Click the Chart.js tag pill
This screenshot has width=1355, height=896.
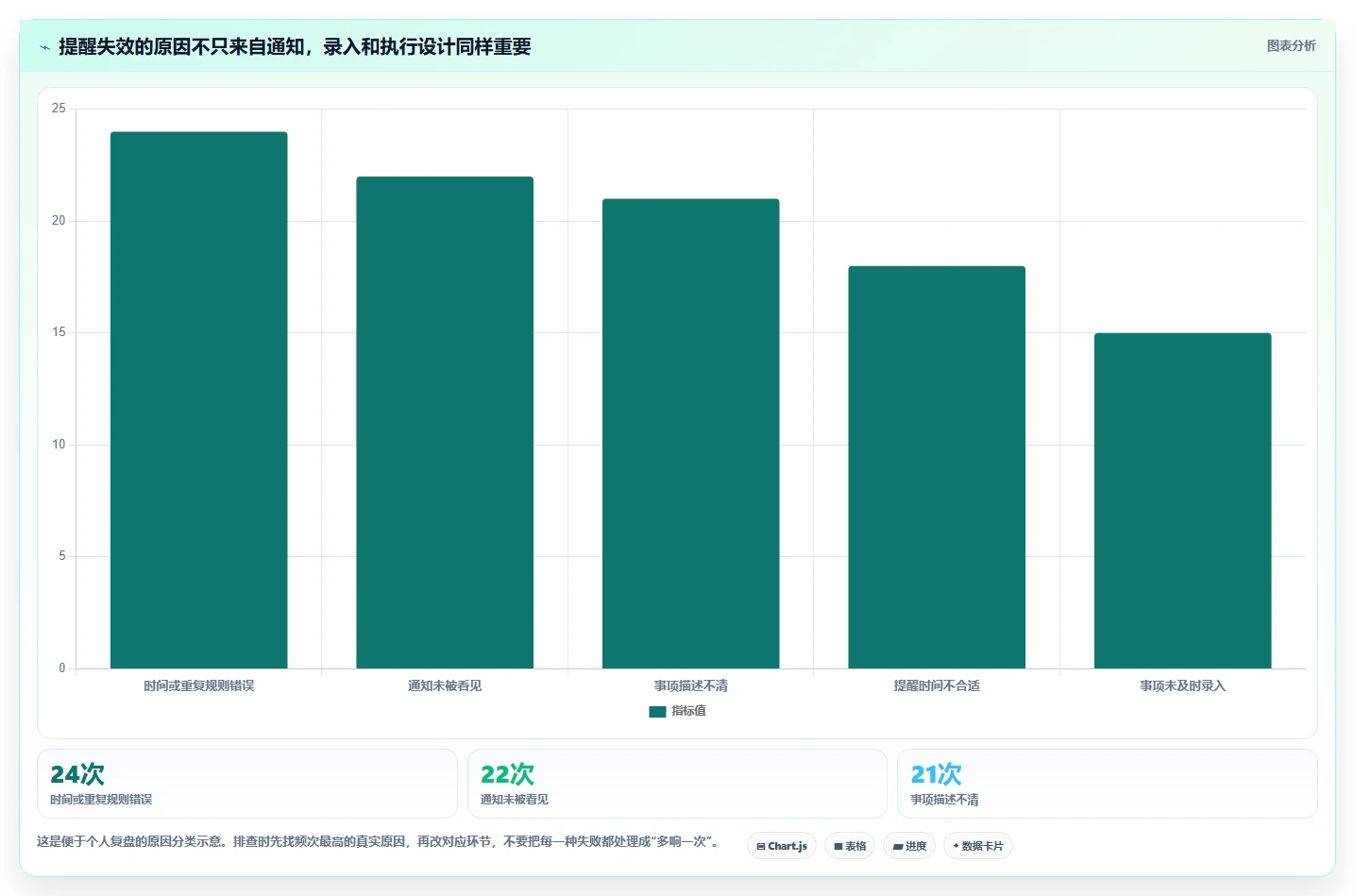[x=782, y=846]
